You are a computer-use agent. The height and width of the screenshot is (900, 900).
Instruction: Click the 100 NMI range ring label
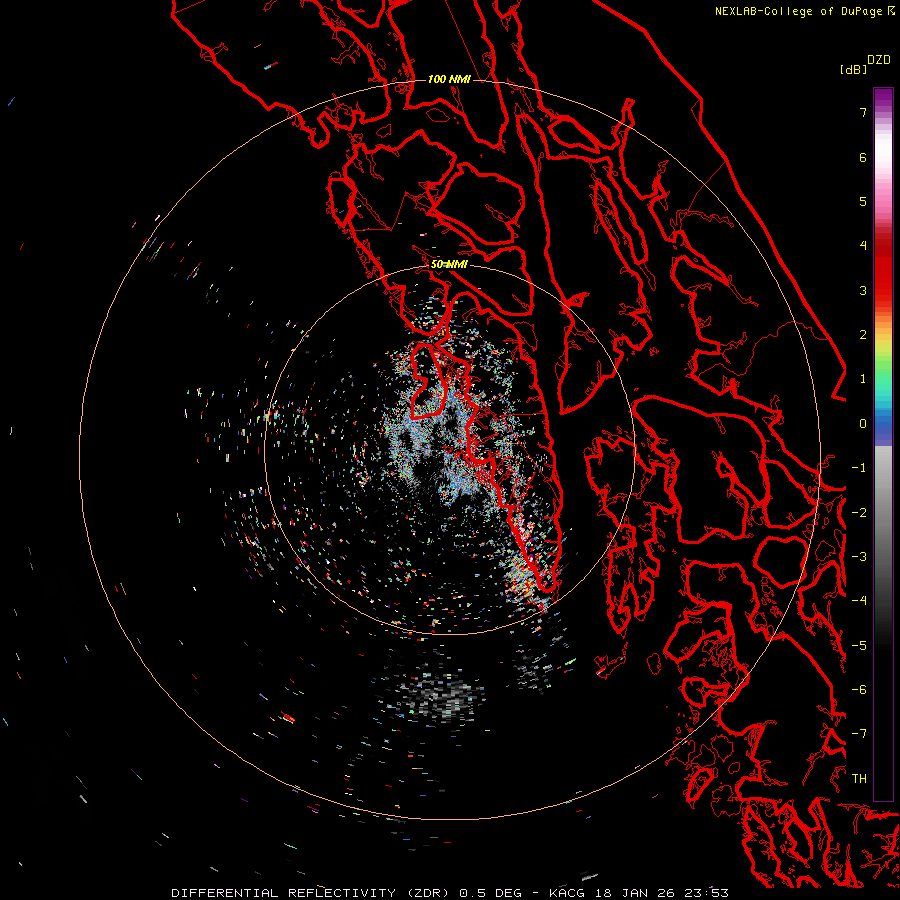449,79
